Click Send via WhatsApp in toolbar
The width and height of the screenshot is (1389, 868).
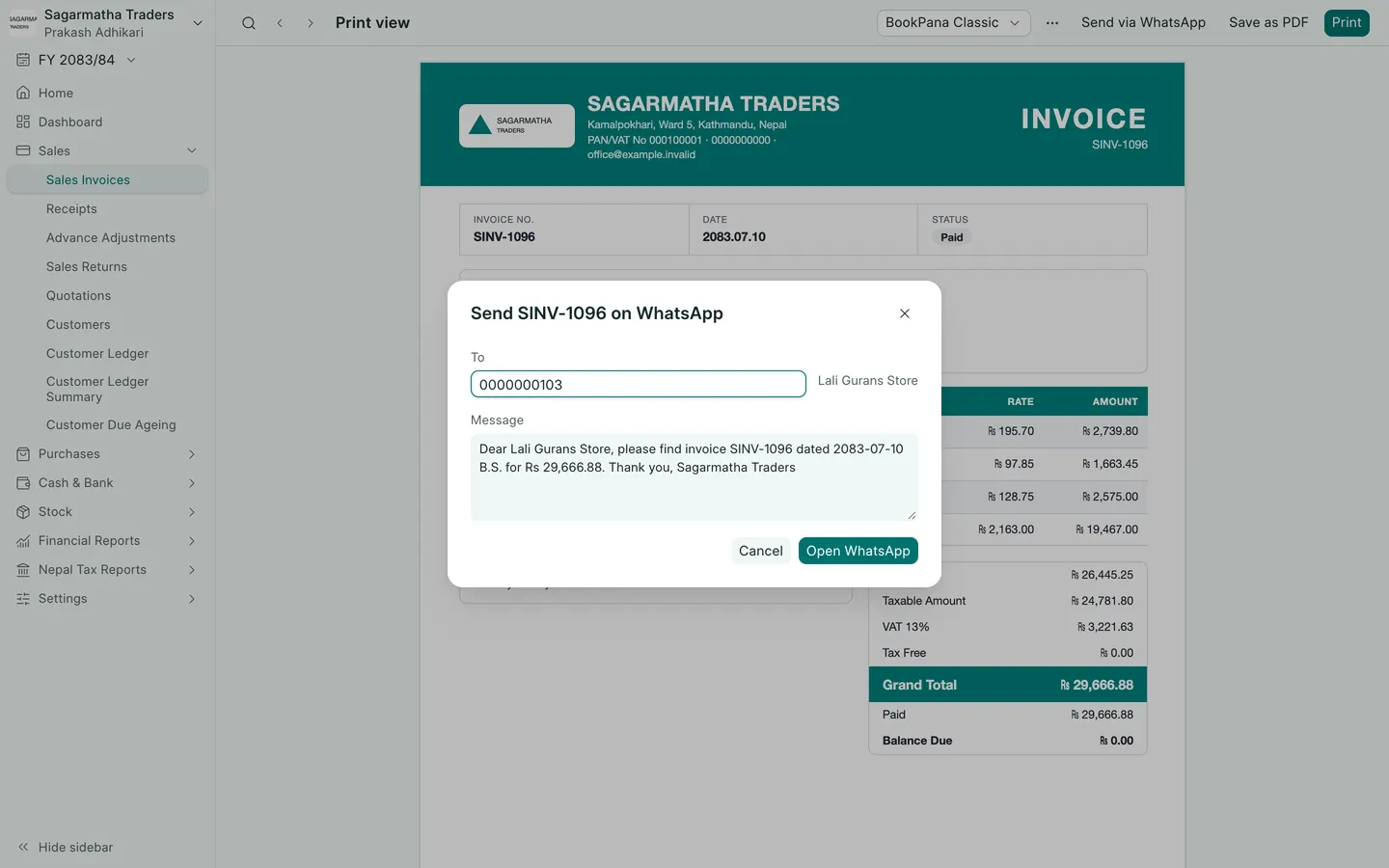(1143, 23)
